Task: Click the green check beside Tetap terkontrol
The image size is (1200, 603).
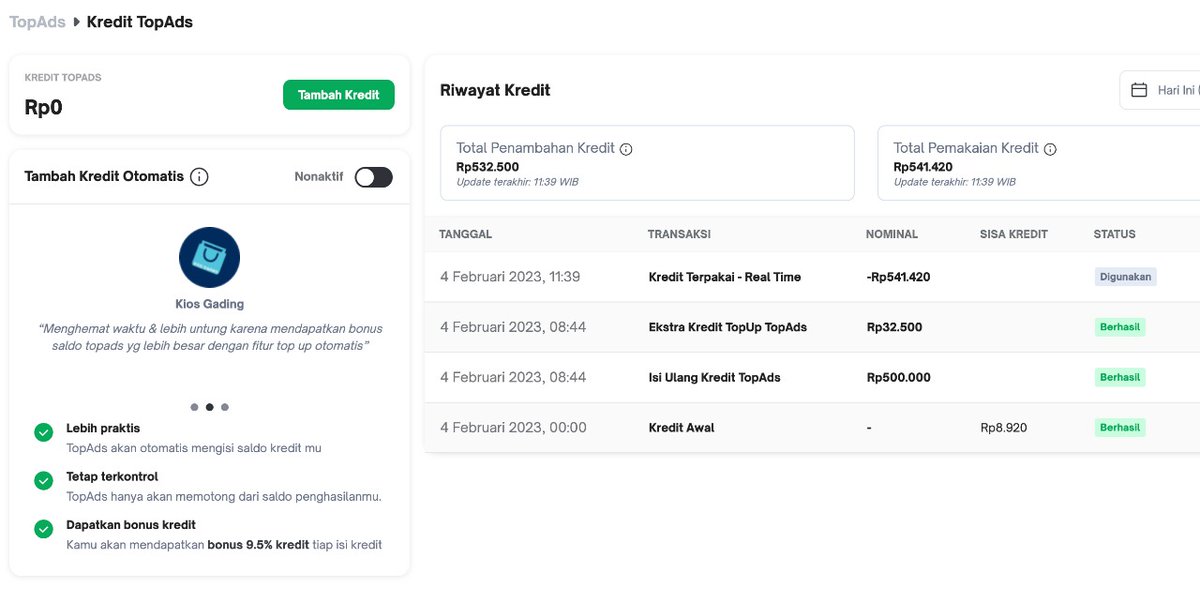Action: point(44,481)
